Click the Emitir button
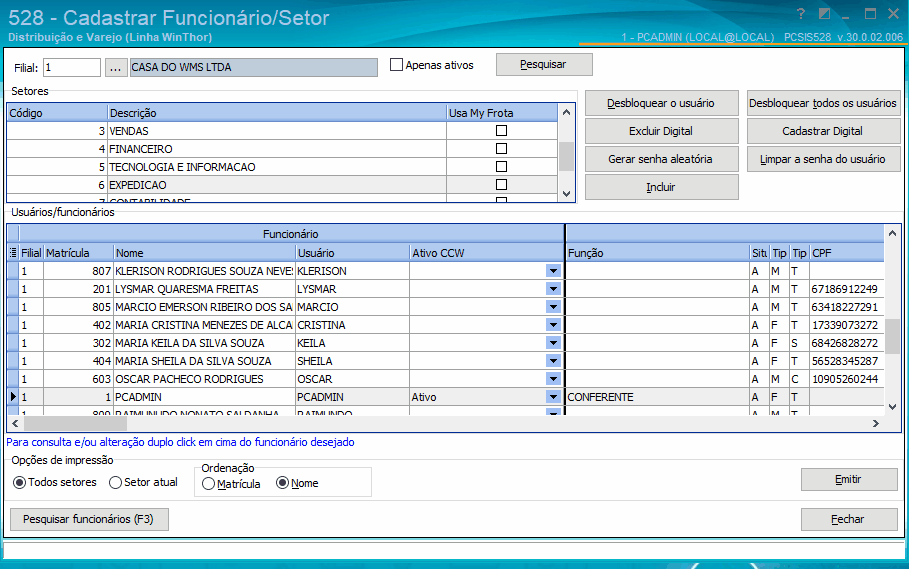The height and width of the screenshot is (569, 909). coord(849,479)
